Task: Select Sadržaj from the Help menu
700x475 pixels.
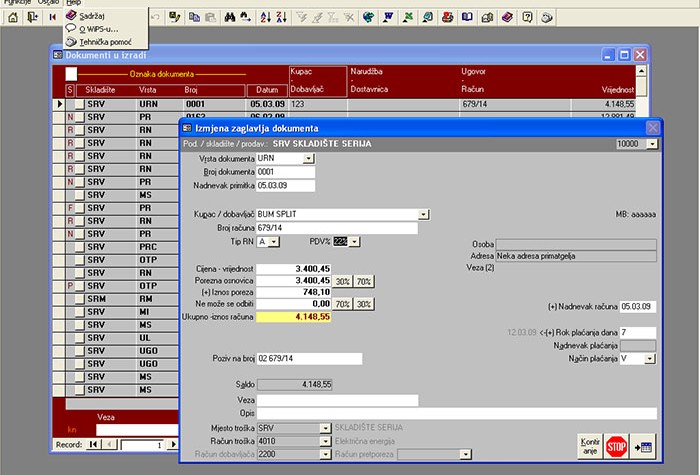Action: 92,16
